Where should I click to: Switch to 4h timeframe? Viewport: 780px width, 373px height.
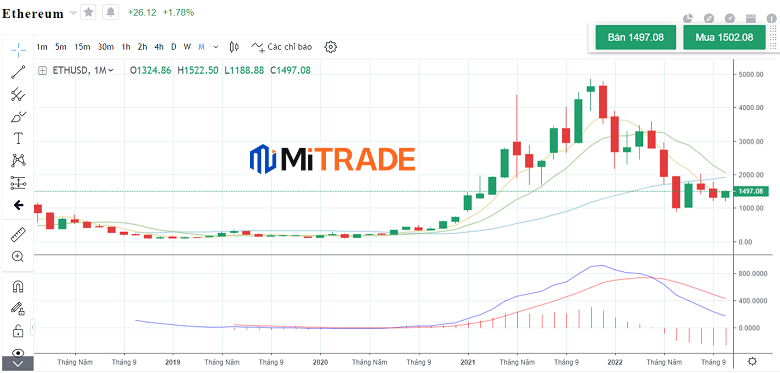point(159,47)
